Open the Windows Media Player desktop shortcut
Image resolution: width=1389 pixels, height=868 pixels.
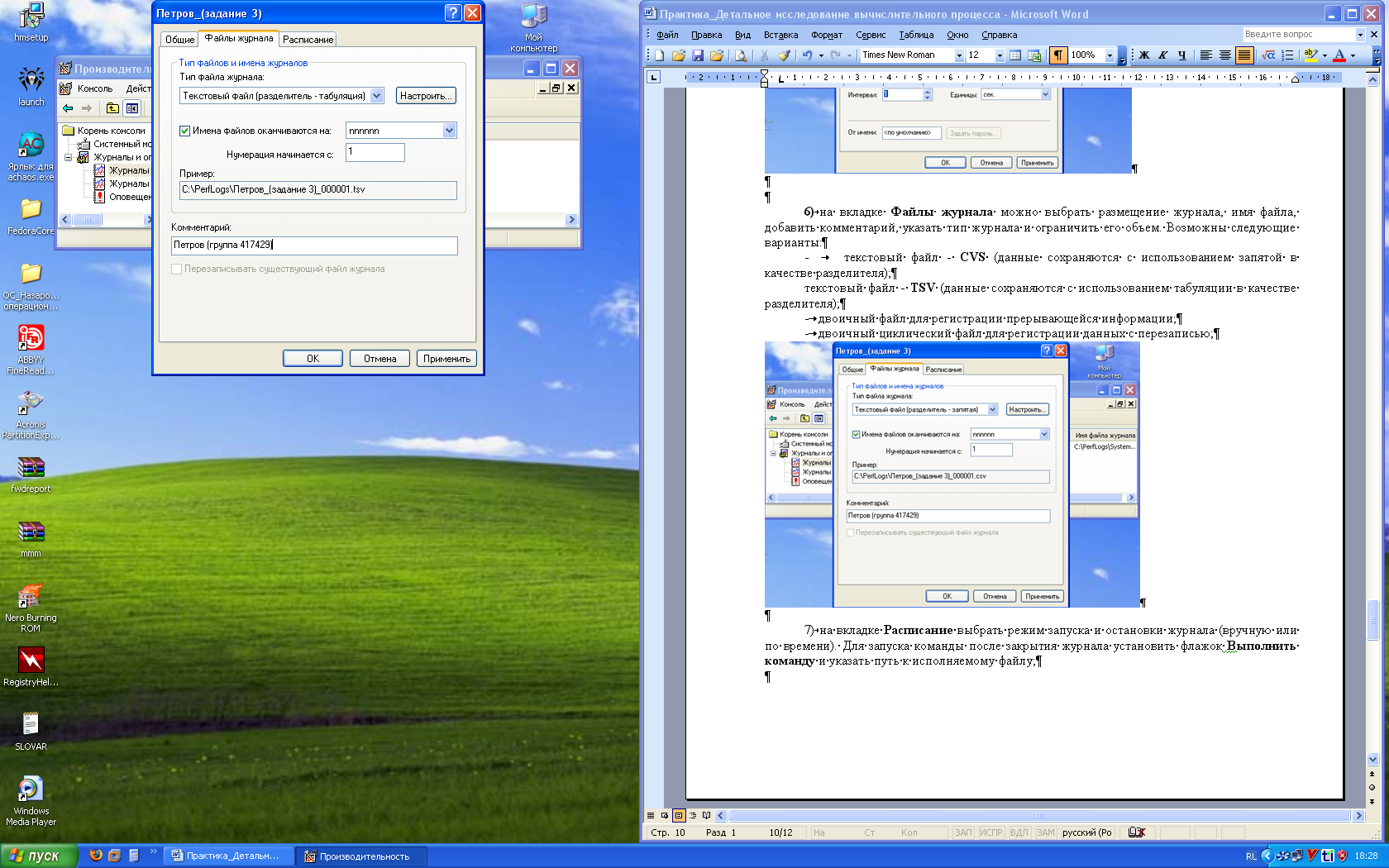[31, 800]
